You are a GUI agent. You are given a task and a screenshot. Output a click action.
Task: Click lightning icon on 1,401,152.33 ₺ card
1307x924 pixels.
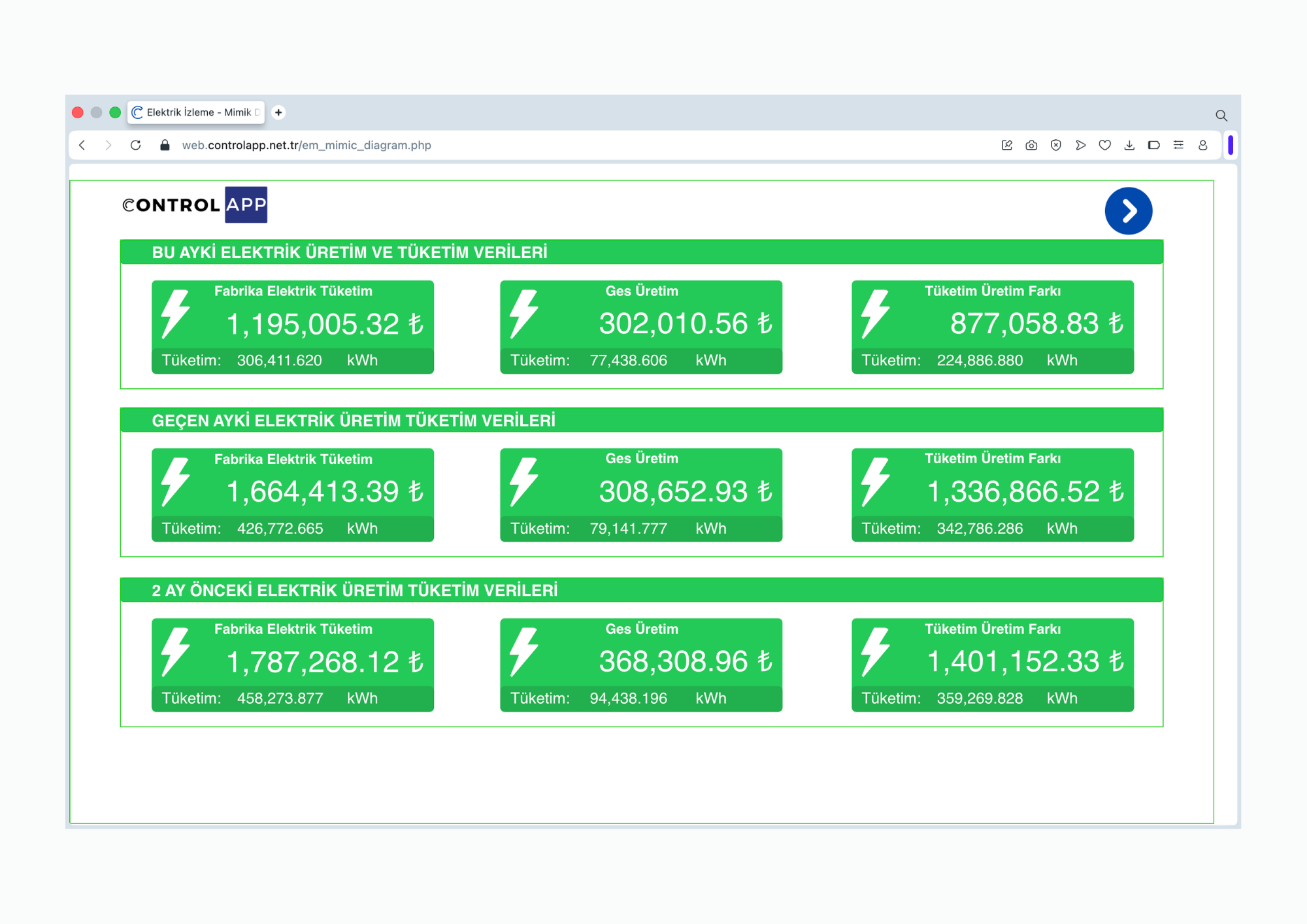[875, 652]
